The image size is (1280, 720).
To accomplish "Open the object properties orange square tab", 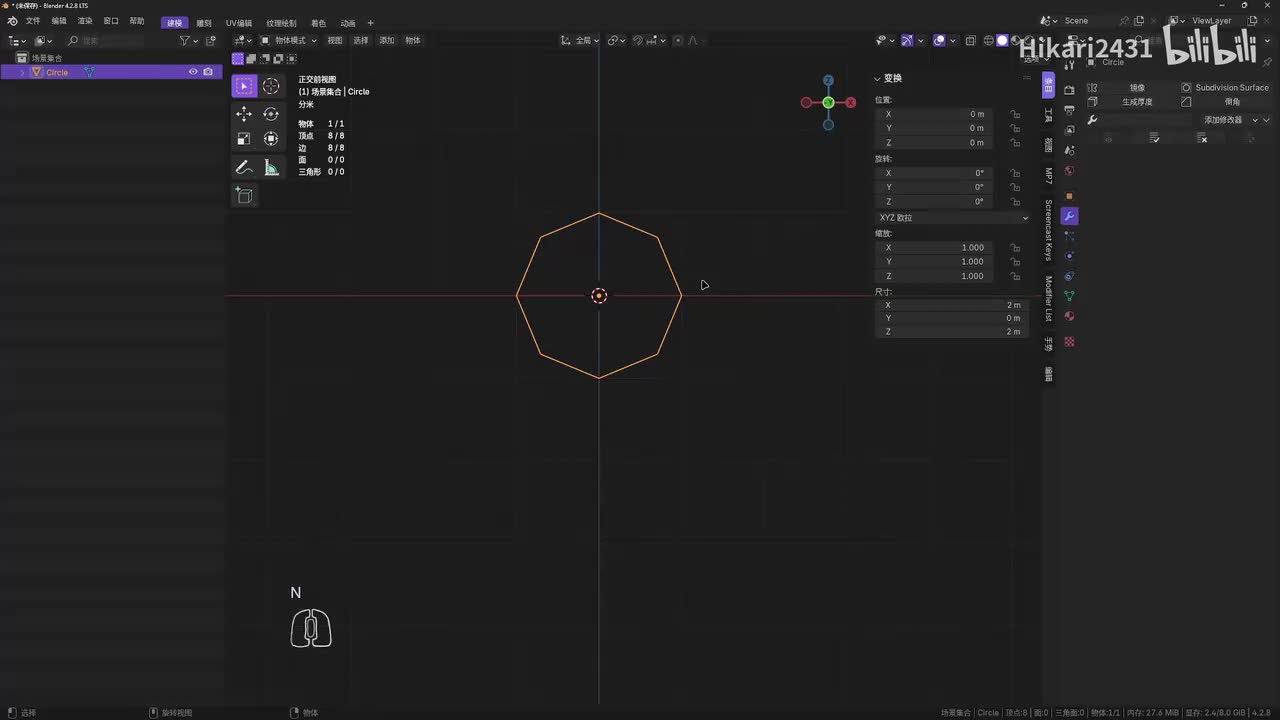I will click(x=1069, y=196).
